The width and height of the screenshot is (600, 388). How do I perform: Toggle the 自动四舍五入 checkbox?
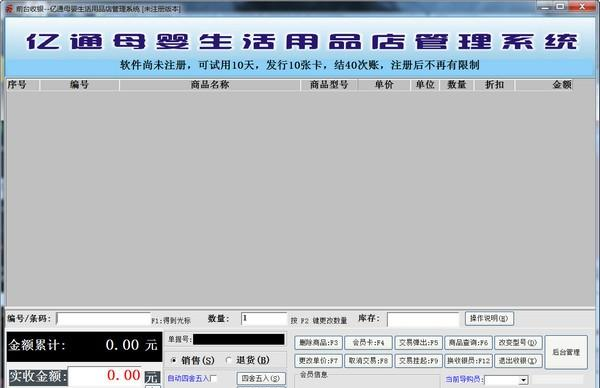pyautogui.click(x=214, y=378)
